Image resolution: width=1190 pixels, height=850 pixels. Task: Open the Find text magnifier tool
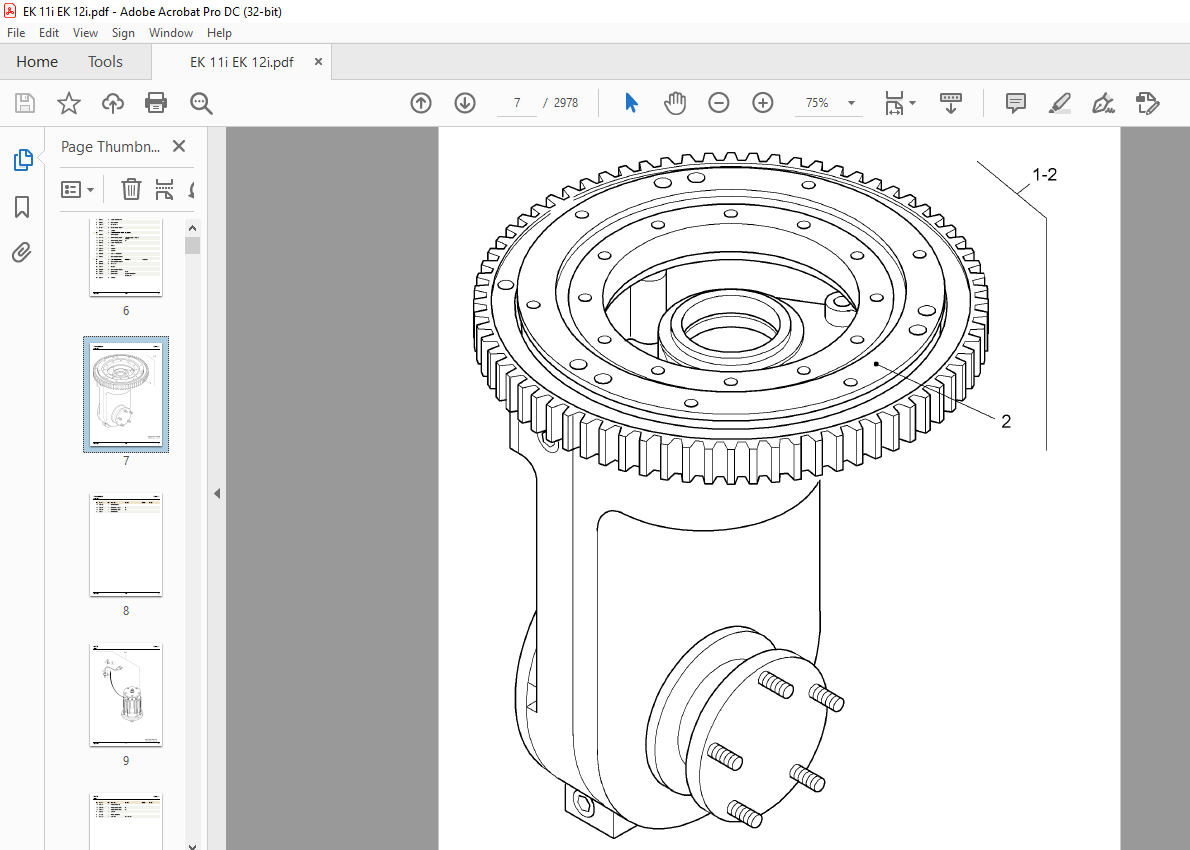point(201,103)
